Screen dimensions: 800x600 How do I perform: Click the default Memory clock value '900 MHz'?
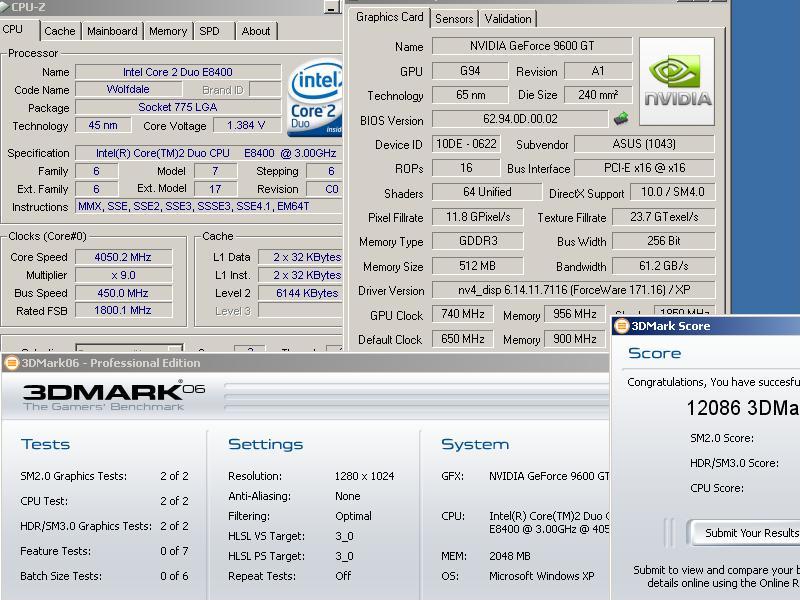[574, 339]
